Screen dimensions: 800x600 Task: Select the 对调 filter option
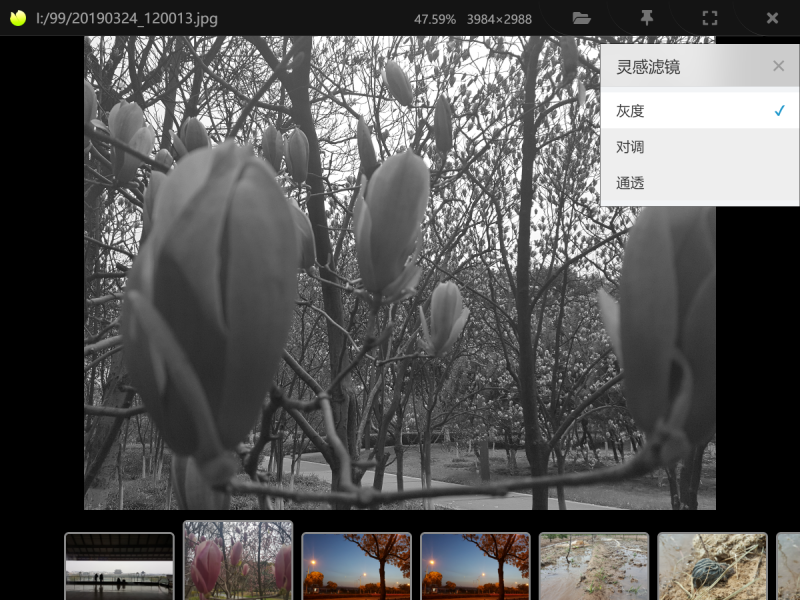pos(699,147)
